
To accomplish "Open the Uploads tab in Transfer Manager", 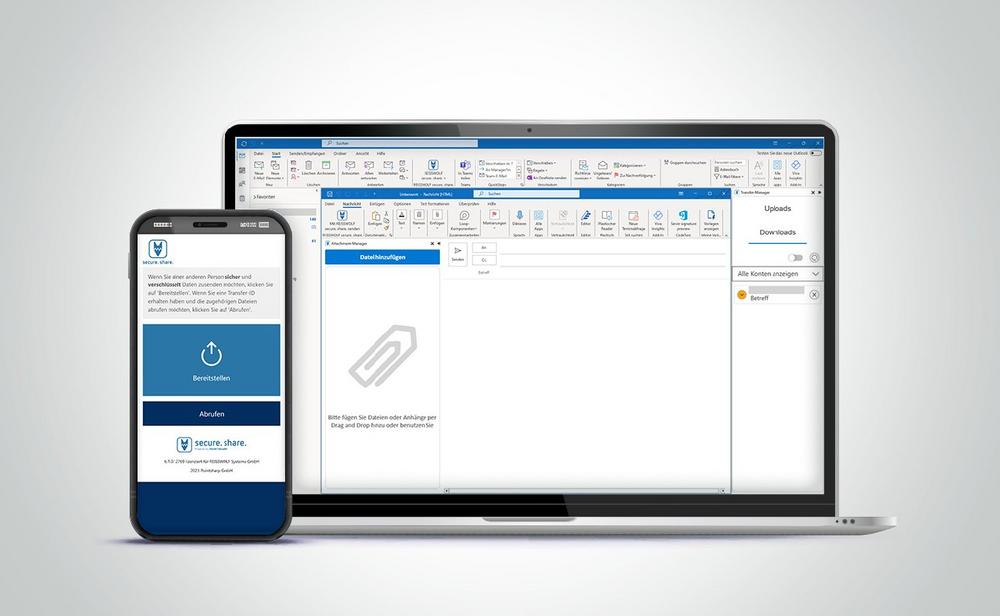I will coord(777,209).
